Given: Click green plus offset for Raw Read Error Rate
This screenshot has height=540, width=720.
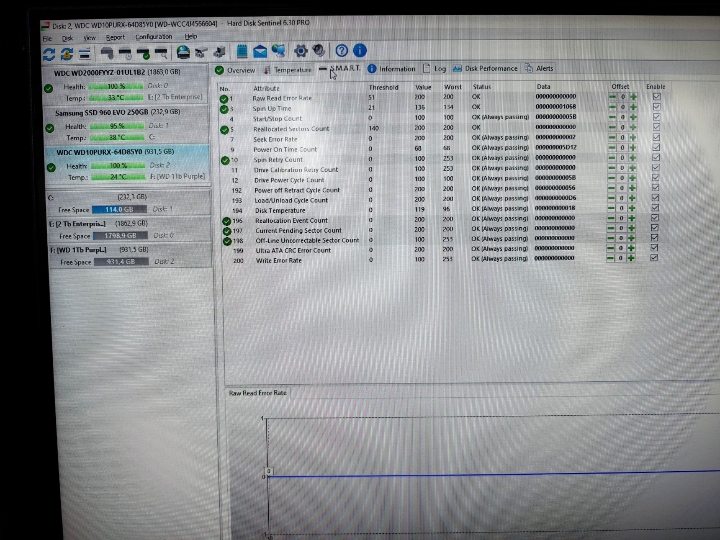Looking at the screenshot, I should 634,96.
